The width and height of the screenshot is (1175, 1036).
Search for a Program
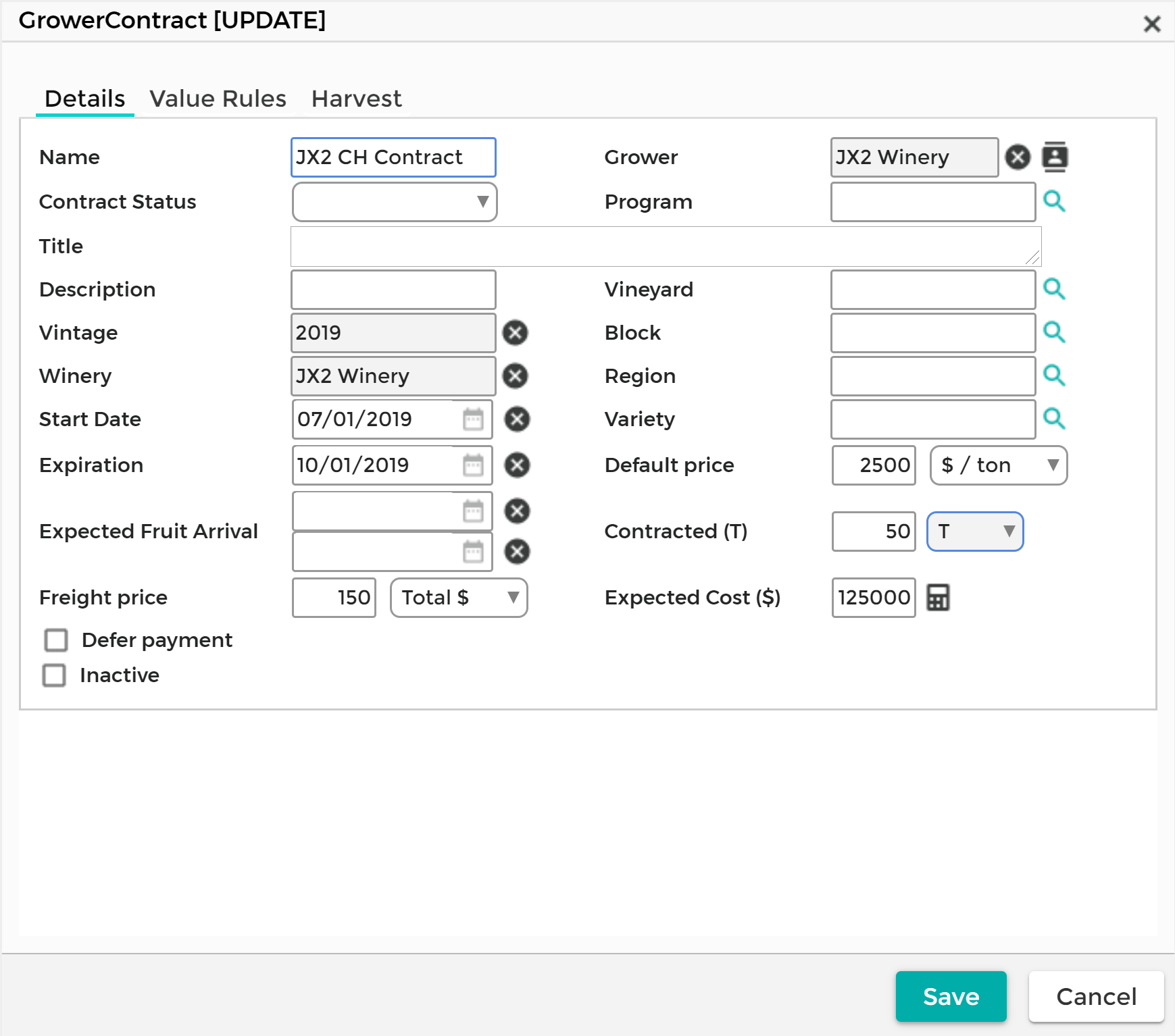click(1054, 201)
